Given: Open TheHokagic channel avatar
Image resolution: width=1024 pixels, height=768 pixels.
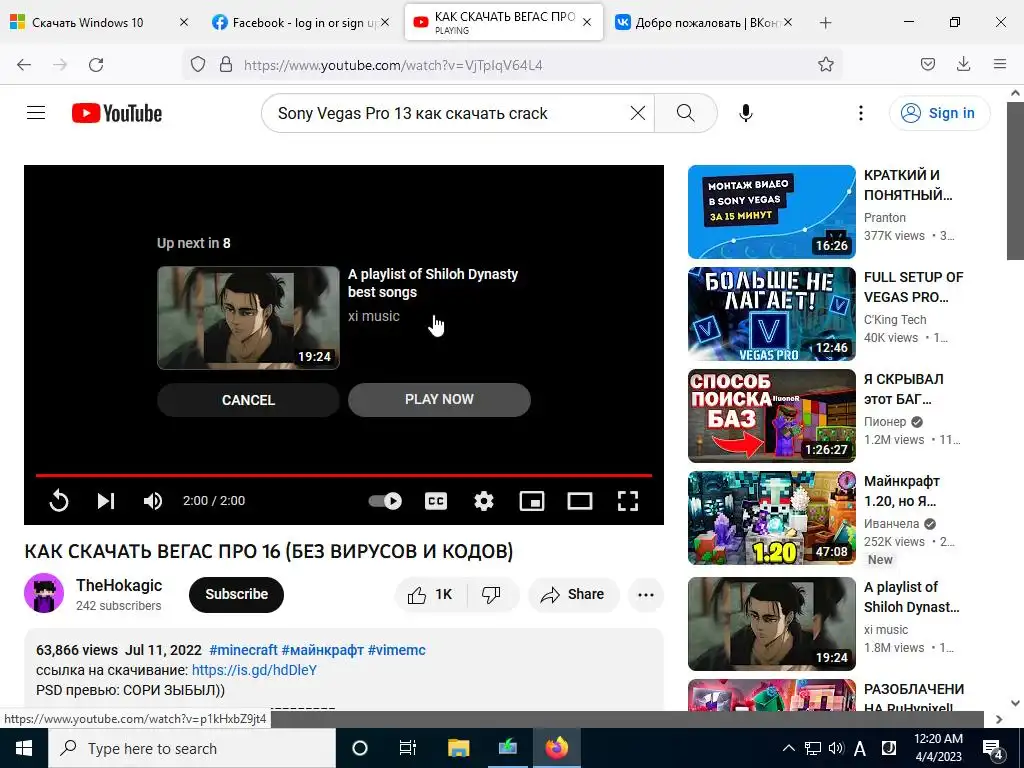Looking at the screenshot, I should (x=44, y=594).
